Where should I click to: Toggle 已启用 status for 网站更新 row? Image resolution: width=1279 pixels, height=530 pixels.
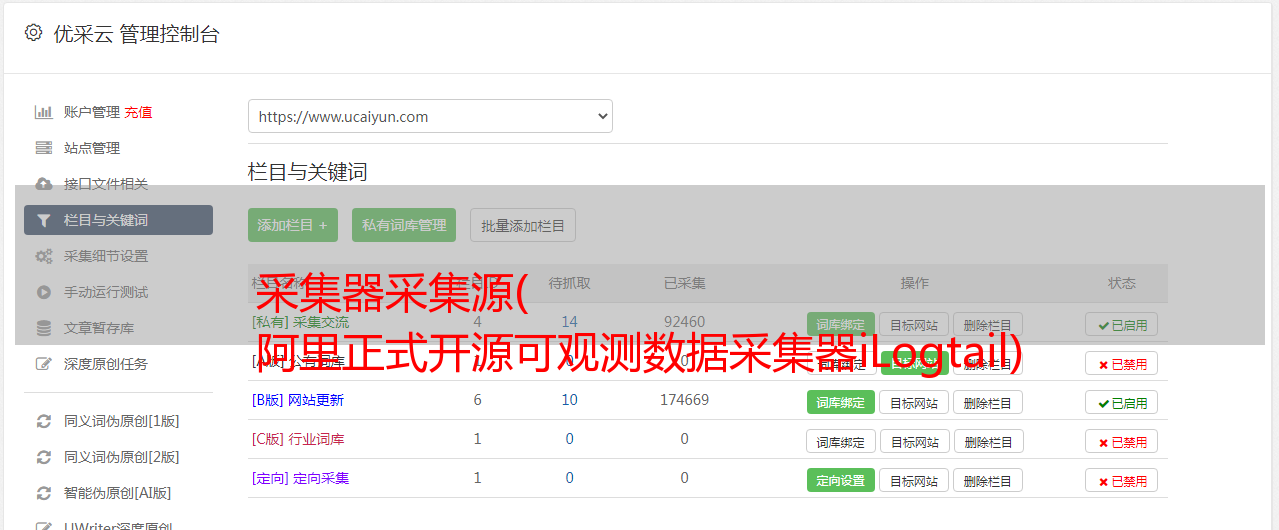coord(1121,403)
